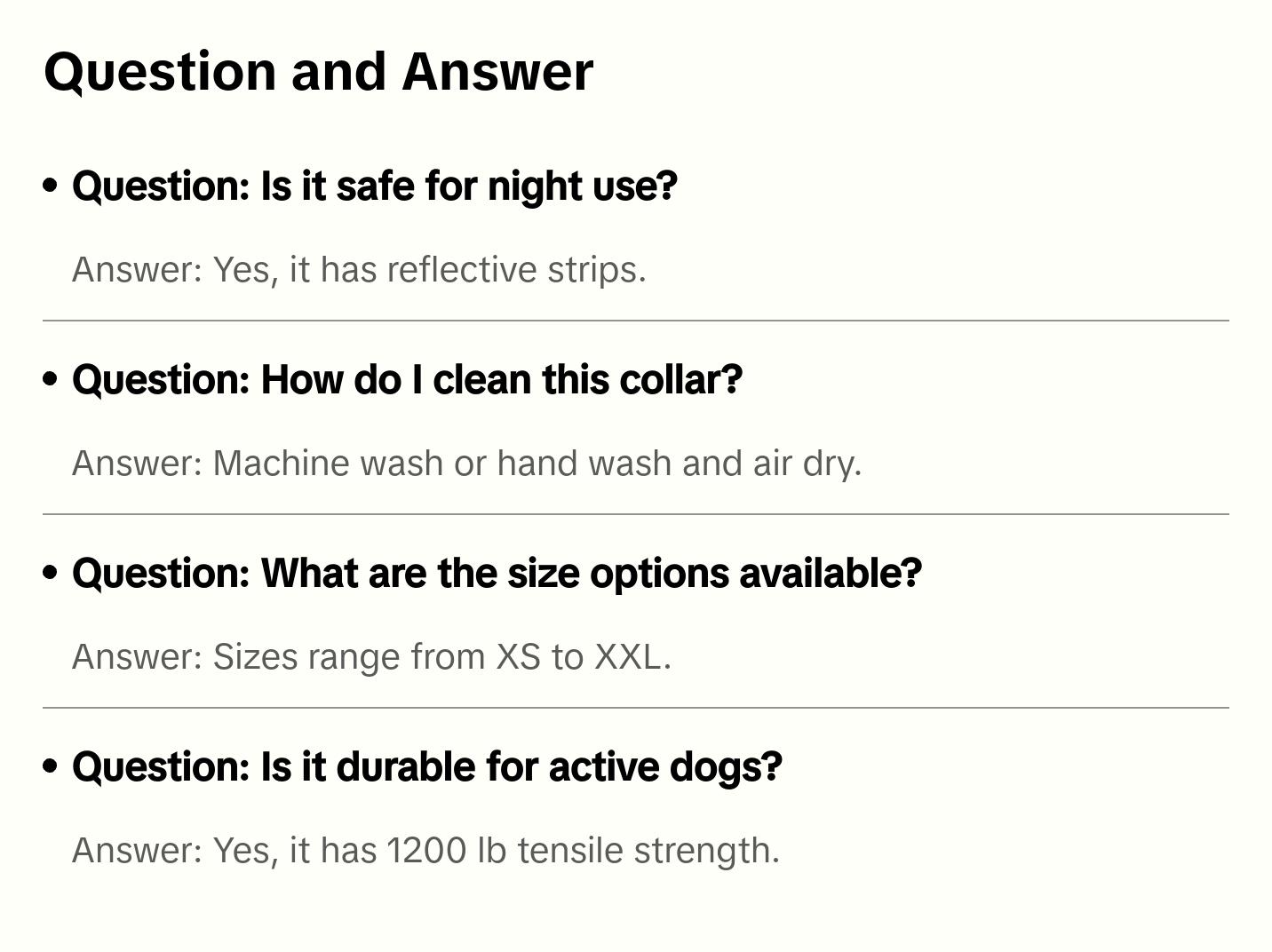Screen dimensions: 1272x952
Task: Click the word "Answer" in the heading
Action: click(x=497, y=71)
